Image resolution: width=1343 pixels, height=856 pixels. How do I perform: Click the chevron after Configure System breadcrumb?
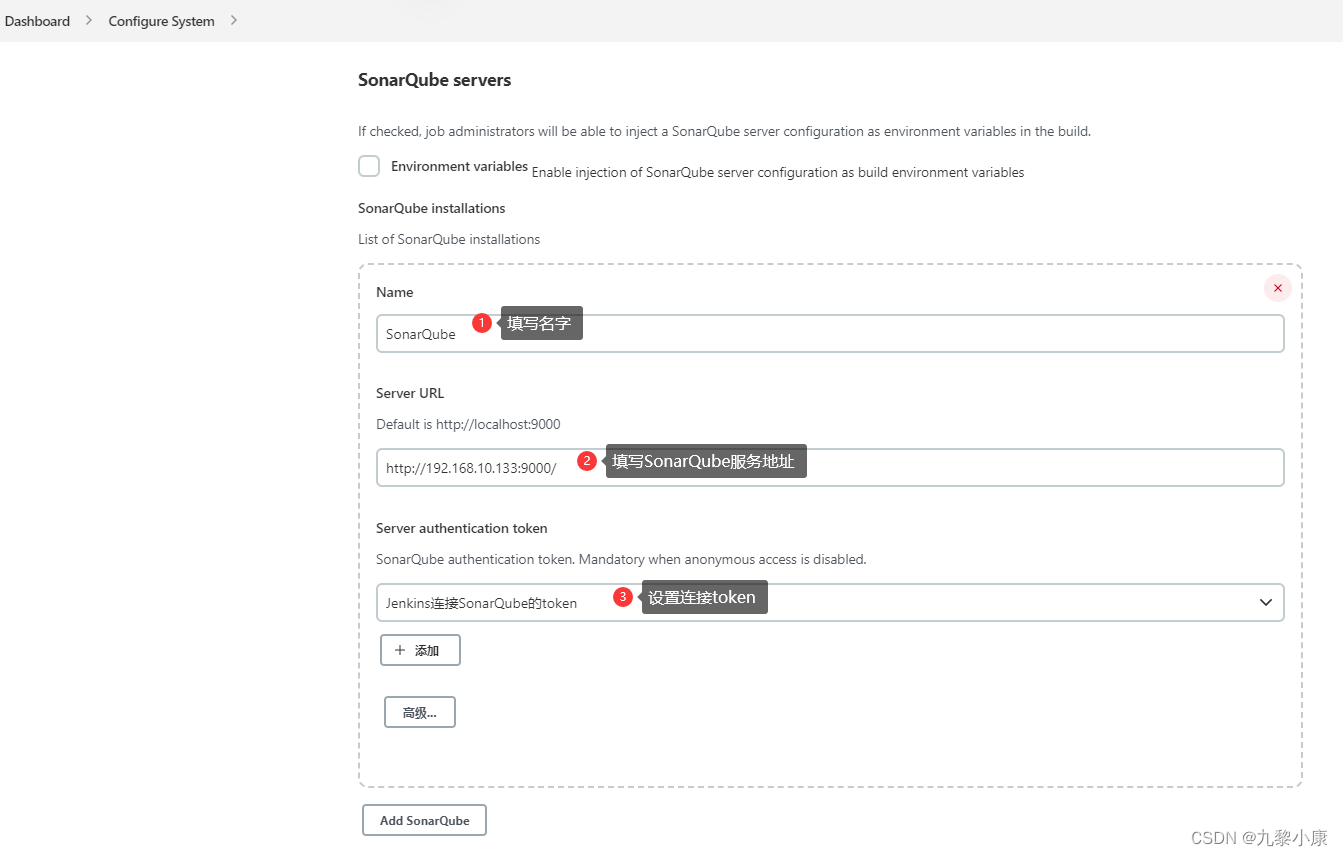point(234,20)
